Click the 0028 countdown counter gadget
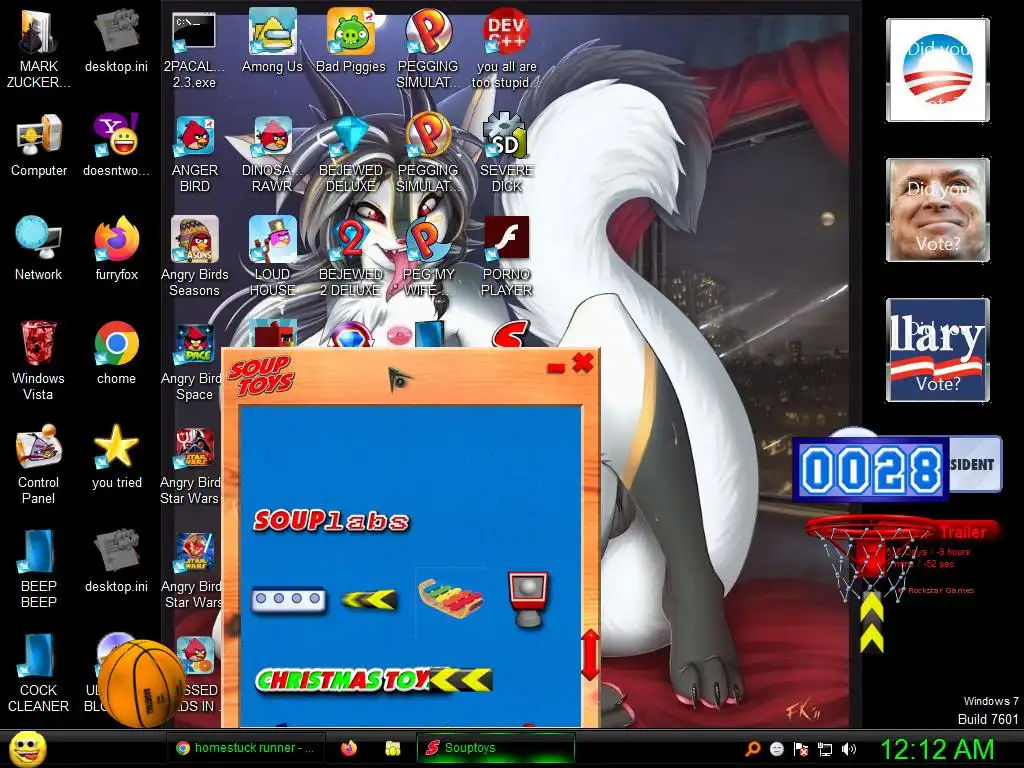The image size is (1024, 768). 870,469
